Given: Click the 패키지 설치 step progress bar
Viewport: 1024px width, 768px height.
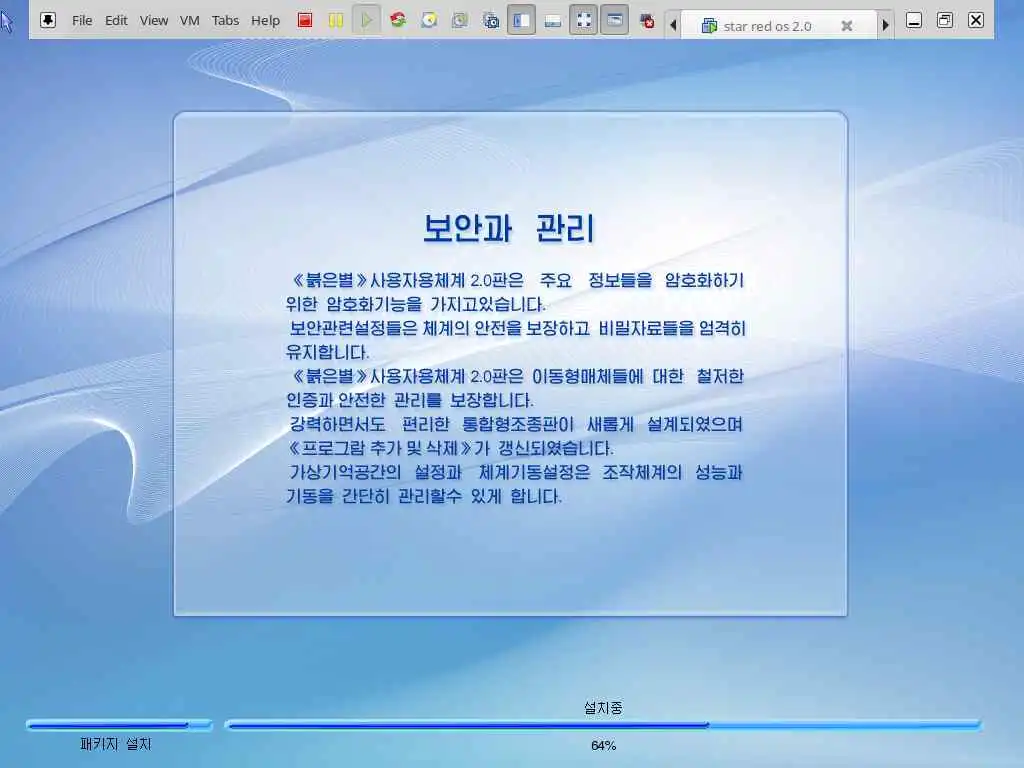Looking at the screenshot, I should pyautogui.click(x=120, y=724).
